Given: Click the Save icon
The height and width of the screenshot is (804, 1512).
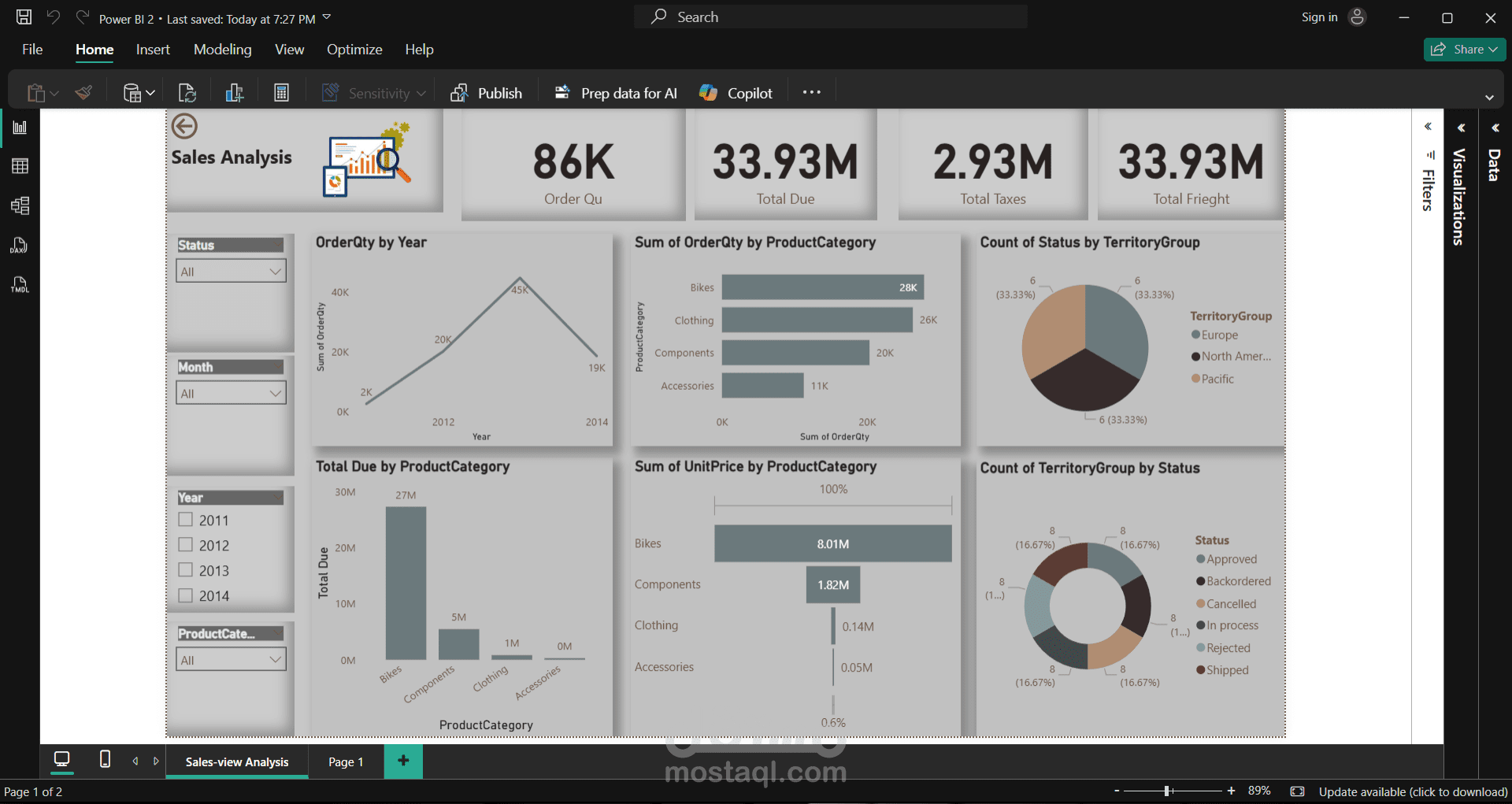Looking at the screenshot, I should click(23, 17).
